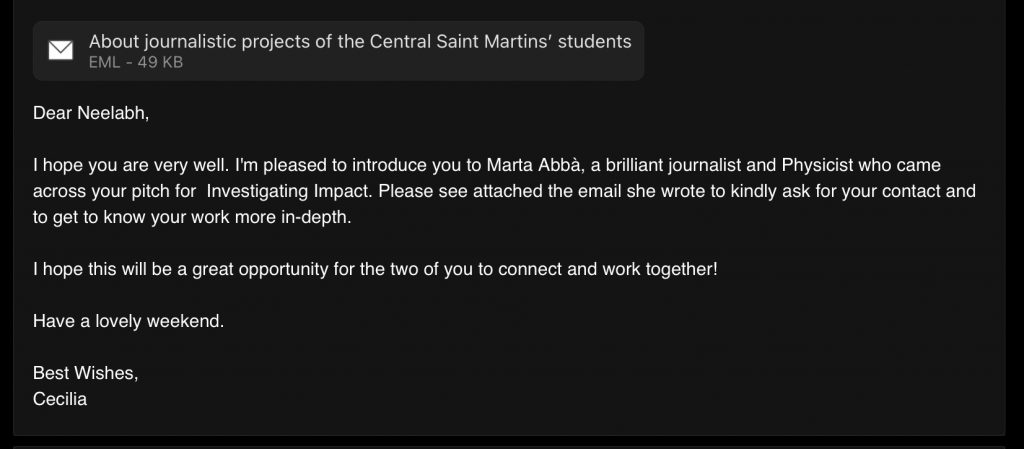Image resolution: width=1024 pixels, height=449 pixels.
Task: Click the phrase 'Investigating Impact'
Action: coord(290,191)
